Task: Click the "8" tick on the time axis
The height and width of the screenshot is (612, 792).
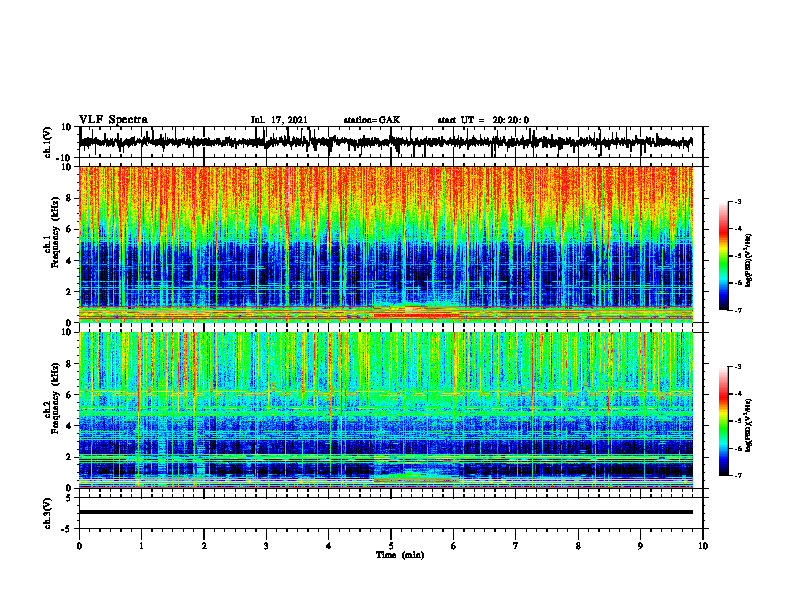Action: coord(578,546)
